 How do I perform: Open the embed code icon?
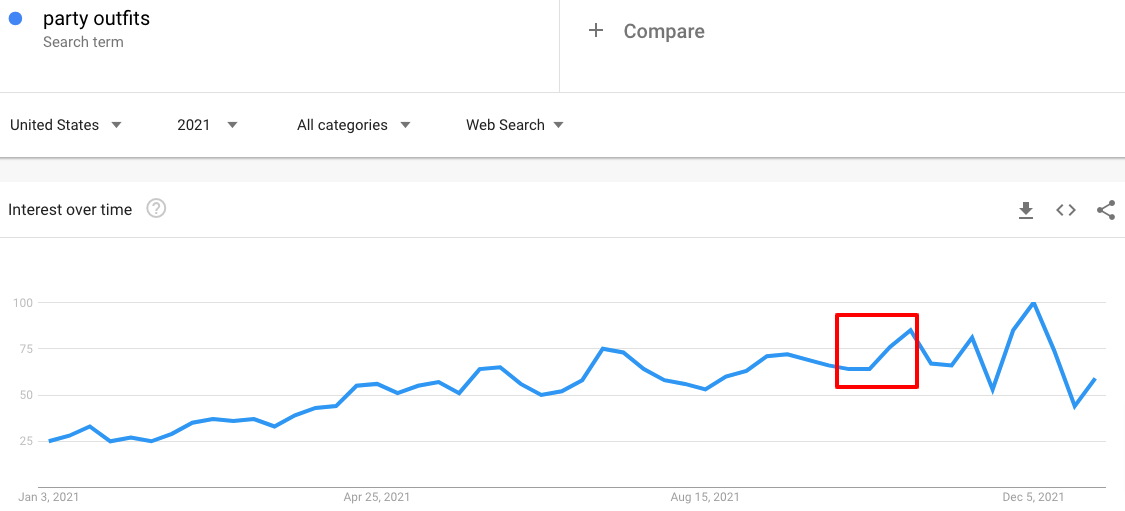pos(1065,210)
